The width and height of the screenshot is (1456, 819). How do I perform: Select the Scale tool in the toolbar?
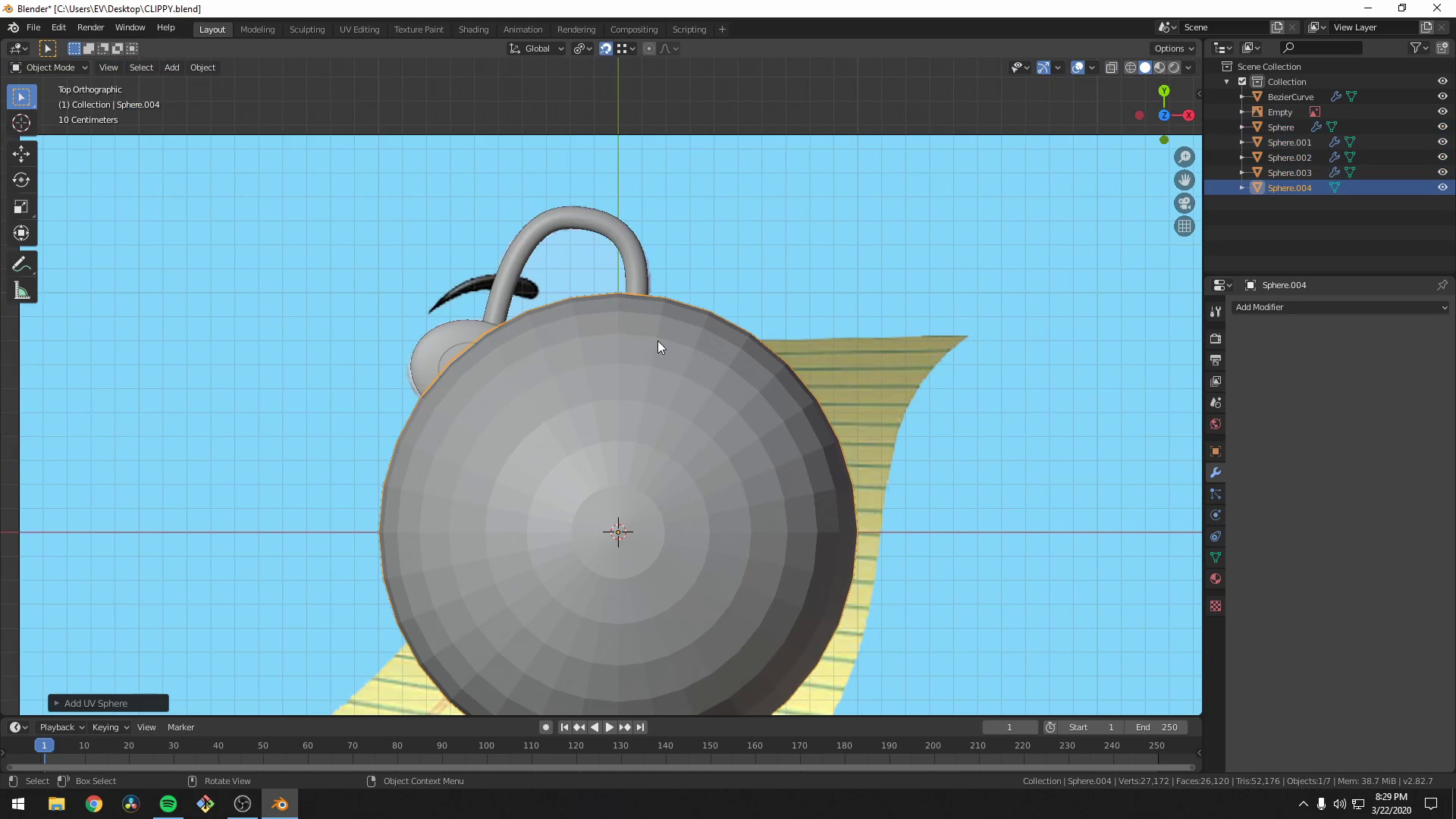21,206
